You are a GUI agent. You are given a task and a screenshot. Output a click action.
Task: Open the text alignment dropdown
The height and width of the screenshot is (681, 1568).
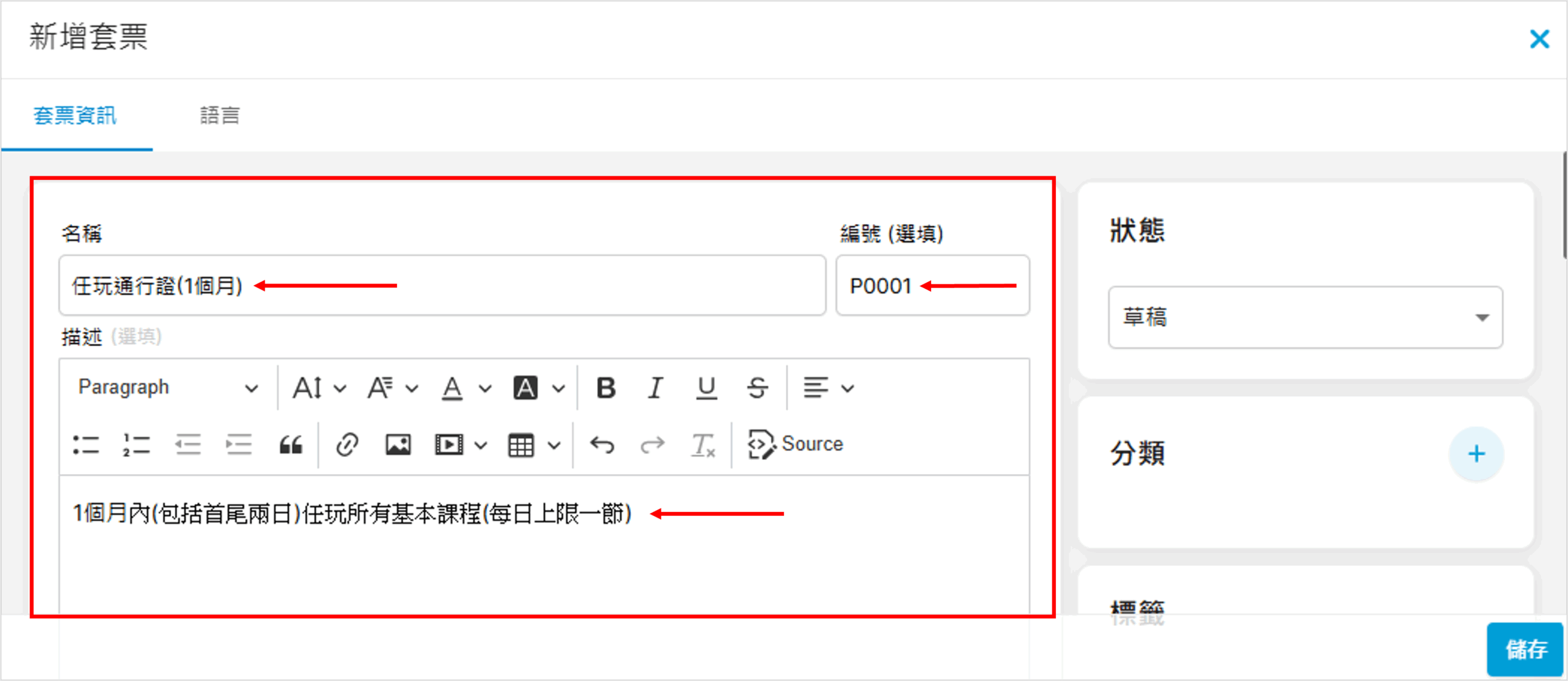point(828,388)
